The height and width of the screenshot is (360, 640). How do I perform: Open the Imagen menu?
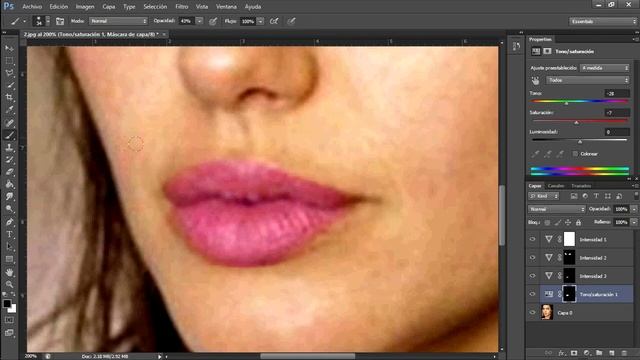[x=85, y=7]
